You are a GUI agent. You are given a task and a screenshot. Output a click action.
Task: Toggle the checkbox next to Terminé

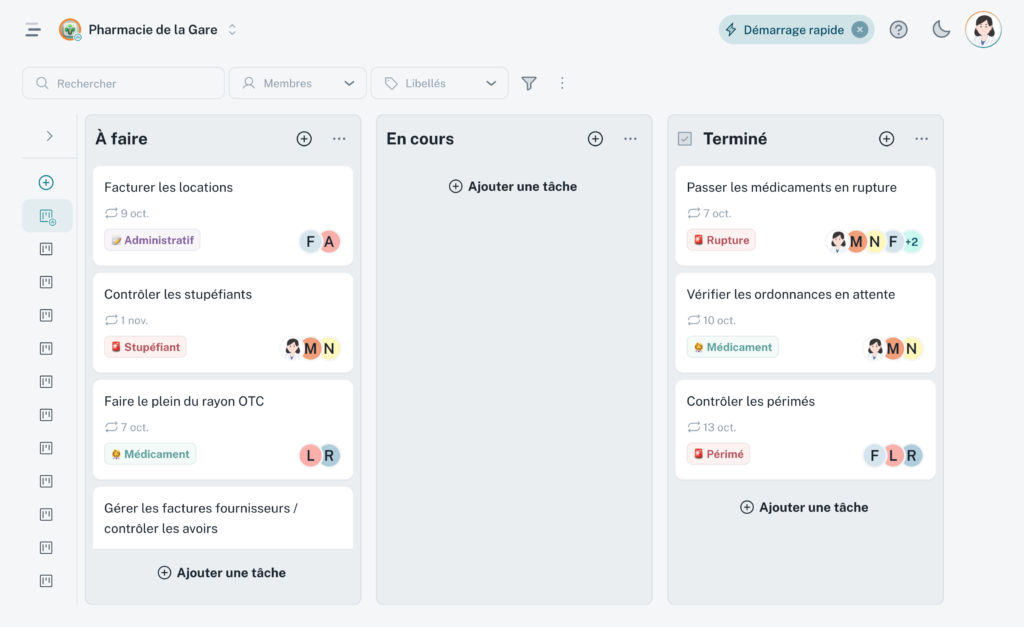[x=685, y=139]
